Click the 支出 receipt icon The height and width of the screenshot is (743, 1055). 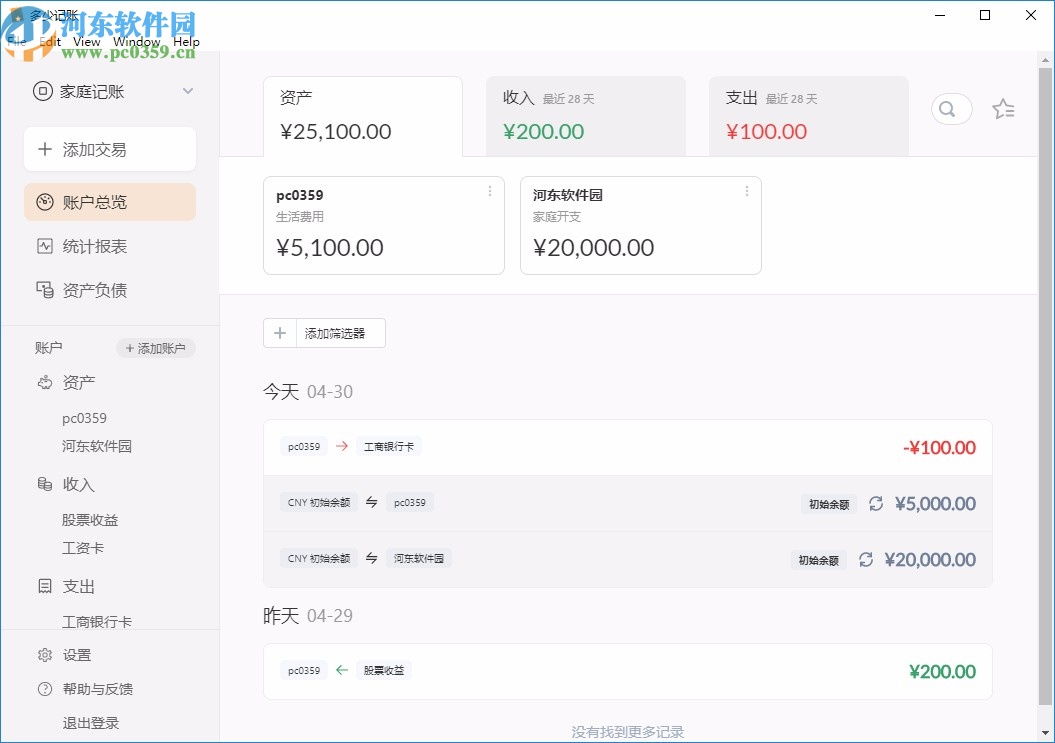pos(44,586)
